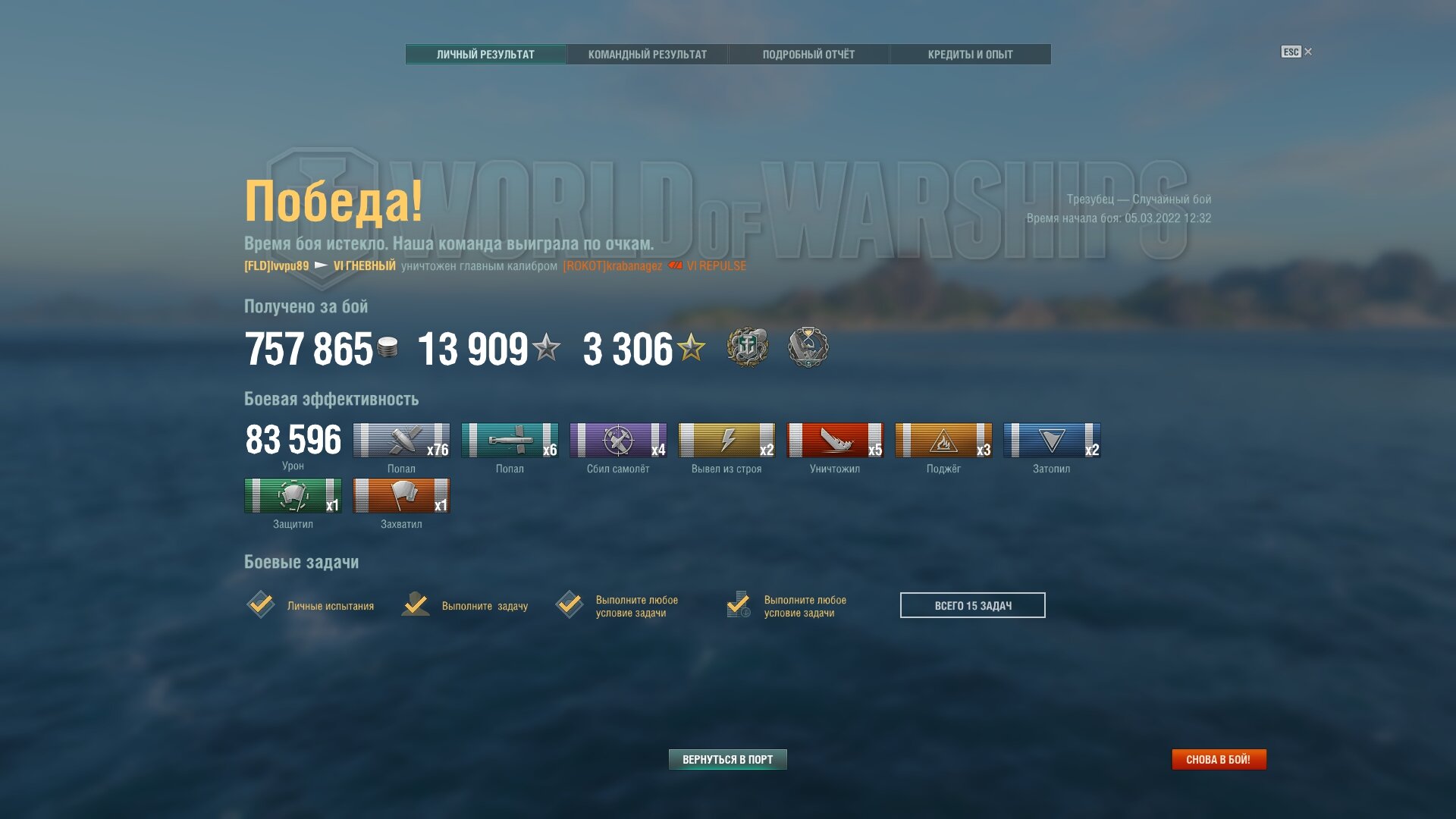Click the third completed task checkmark
Viewport: 1456px width, 819px height.
[x=569, y=604]
